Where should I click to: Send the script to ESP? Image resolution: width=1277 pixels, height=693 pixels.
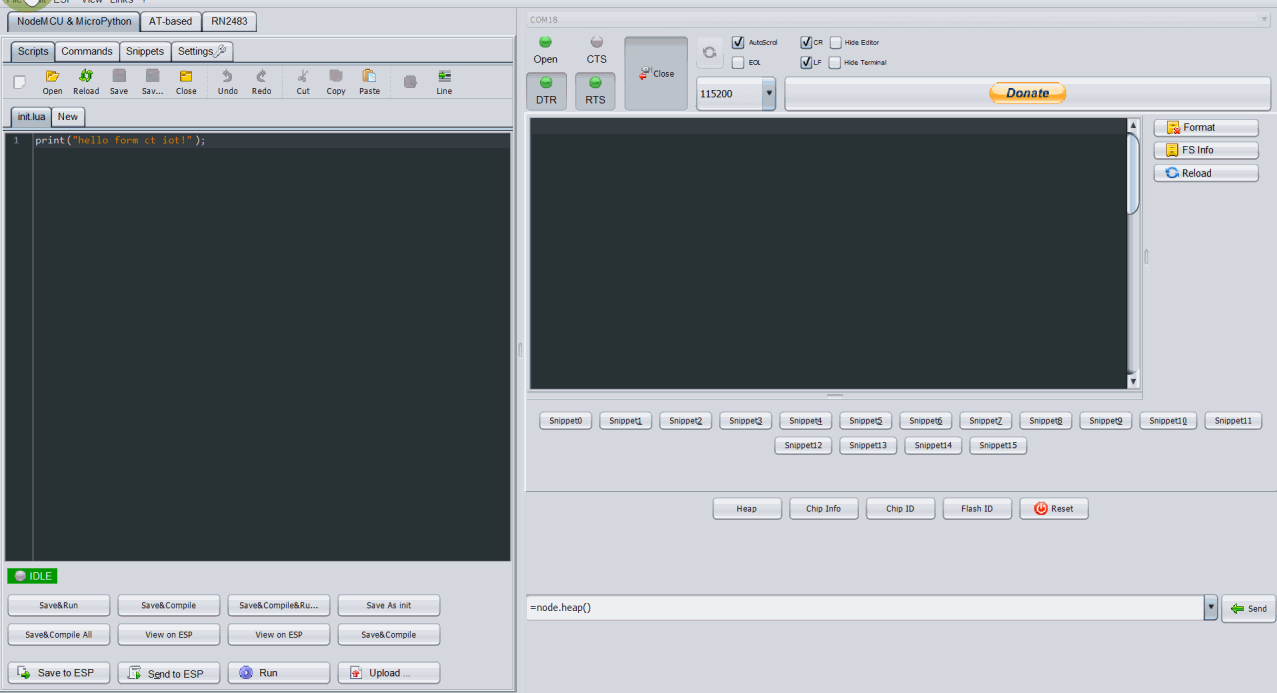[x=169, y=673]
